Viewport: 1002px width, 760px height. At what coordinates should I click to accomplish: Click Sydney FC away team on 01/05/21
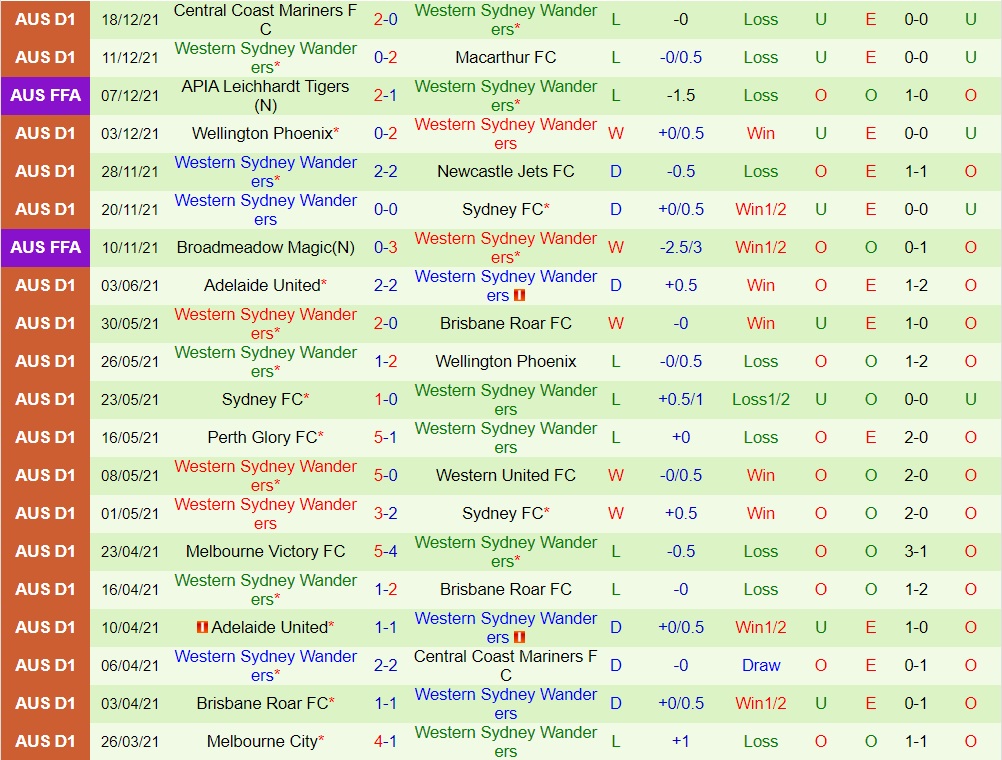coord(505,513)
